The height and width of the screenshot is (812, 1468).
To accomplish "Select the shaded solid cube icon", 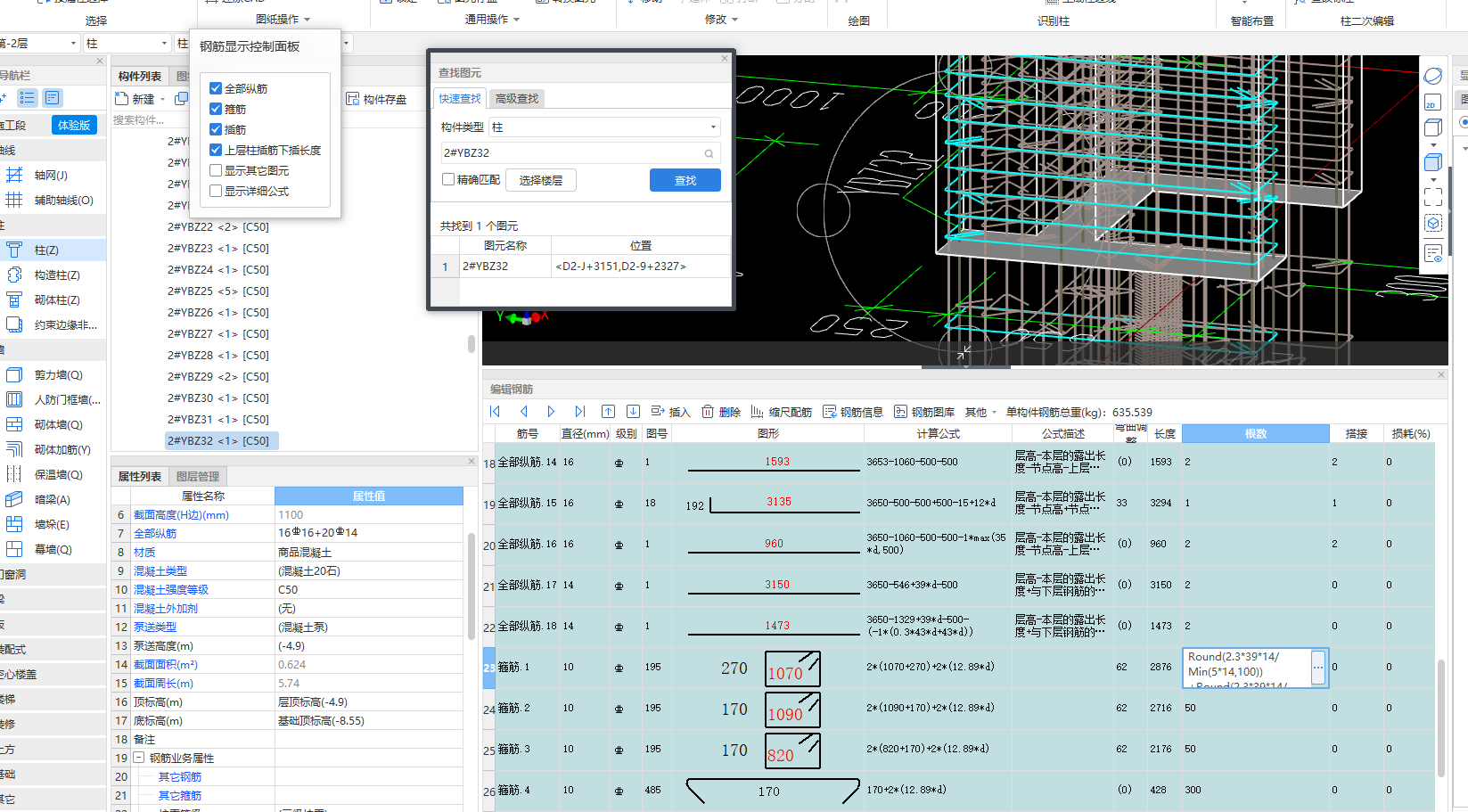I will 1433,162.
